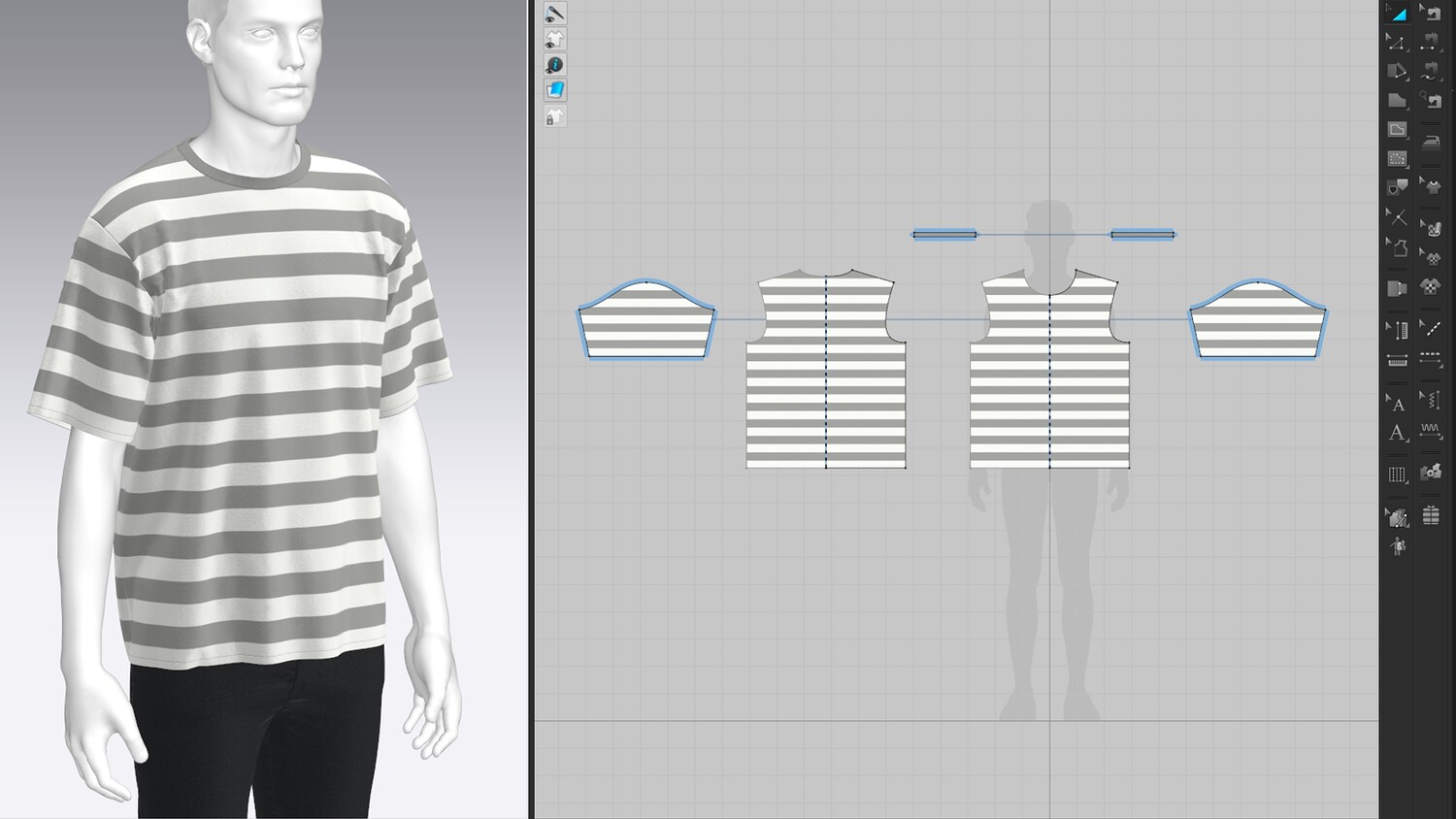Select the Edit Annotation tool (A with arrow)
Viewport: 1456px width, 819px height.
[x=1397, y=403]
